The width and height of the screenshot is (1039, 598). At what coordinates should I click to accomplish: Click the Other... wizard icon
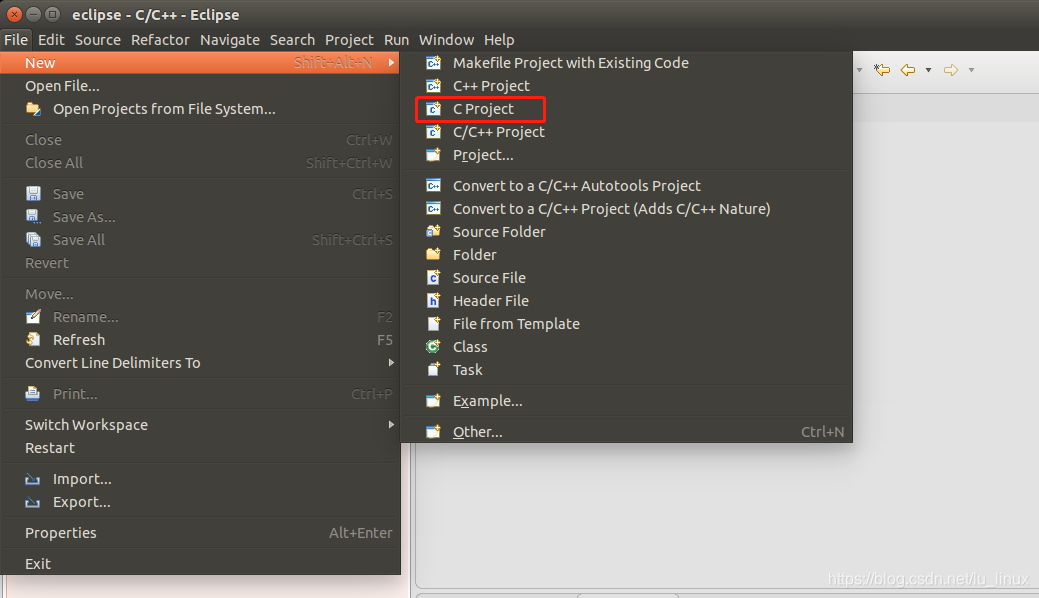[x=433, y=432]
